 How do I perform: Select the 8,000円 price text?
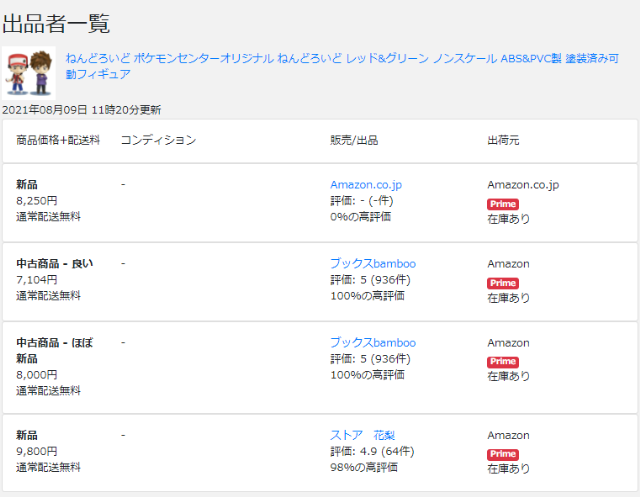[x=37, y=375]
